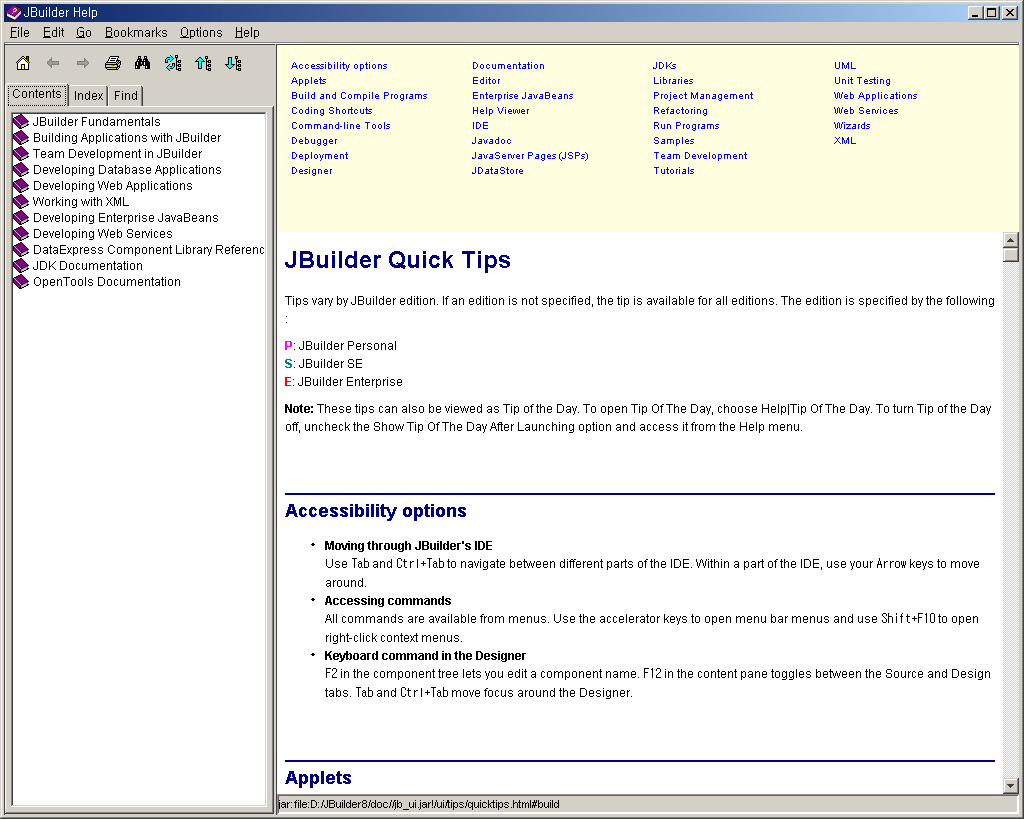Click the Next topic down-arrow icon
The height and width of the screenshot is (819, 1024).
coord(233,63)
